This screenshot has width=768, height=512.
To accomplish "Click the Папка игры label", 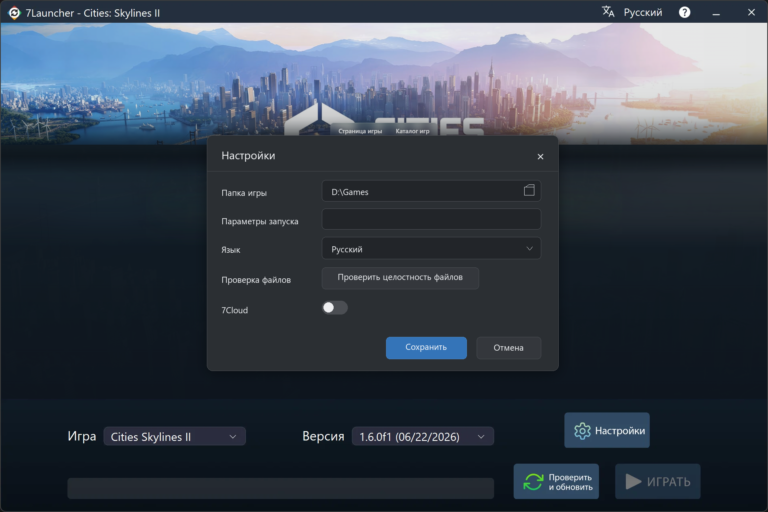I will (244, 193).
